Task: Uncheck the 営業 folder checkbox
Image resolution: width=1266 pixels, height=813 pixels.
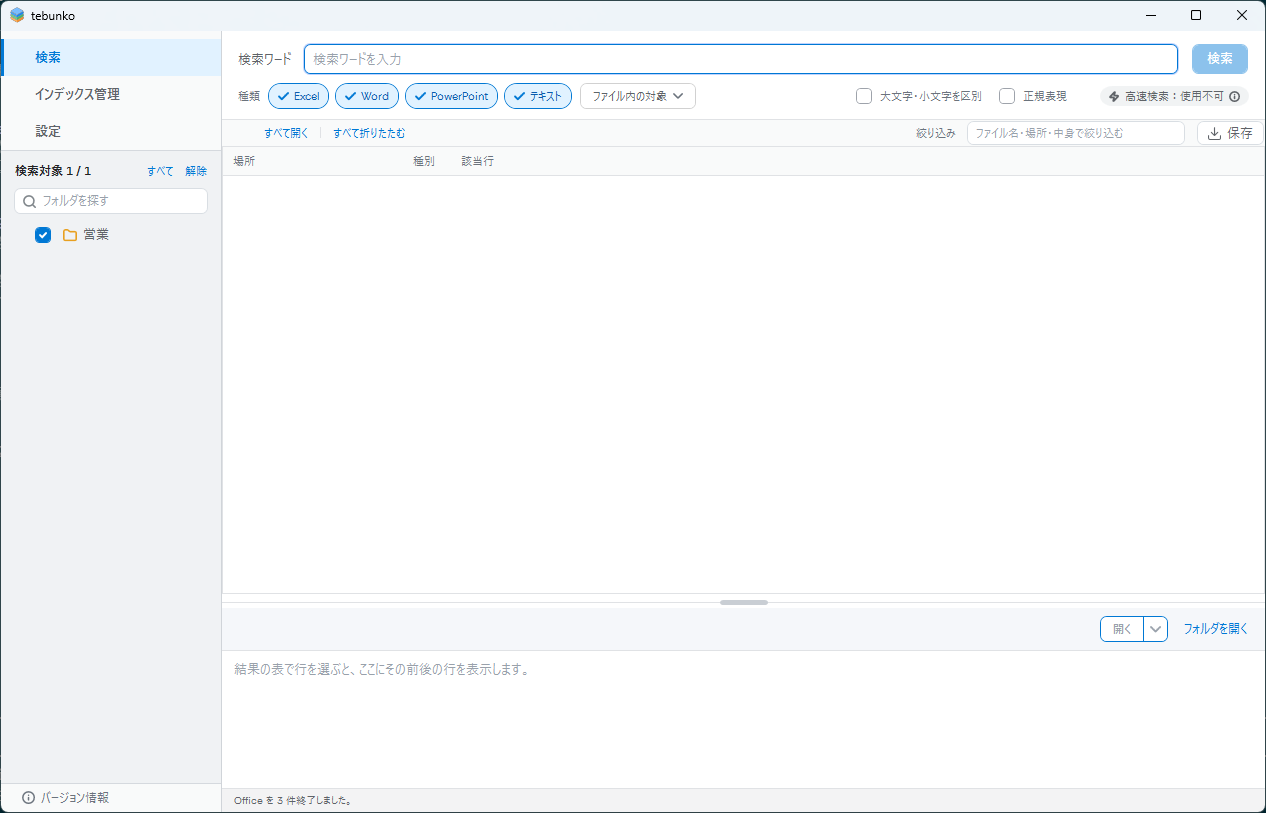Action: pos(43,235)
